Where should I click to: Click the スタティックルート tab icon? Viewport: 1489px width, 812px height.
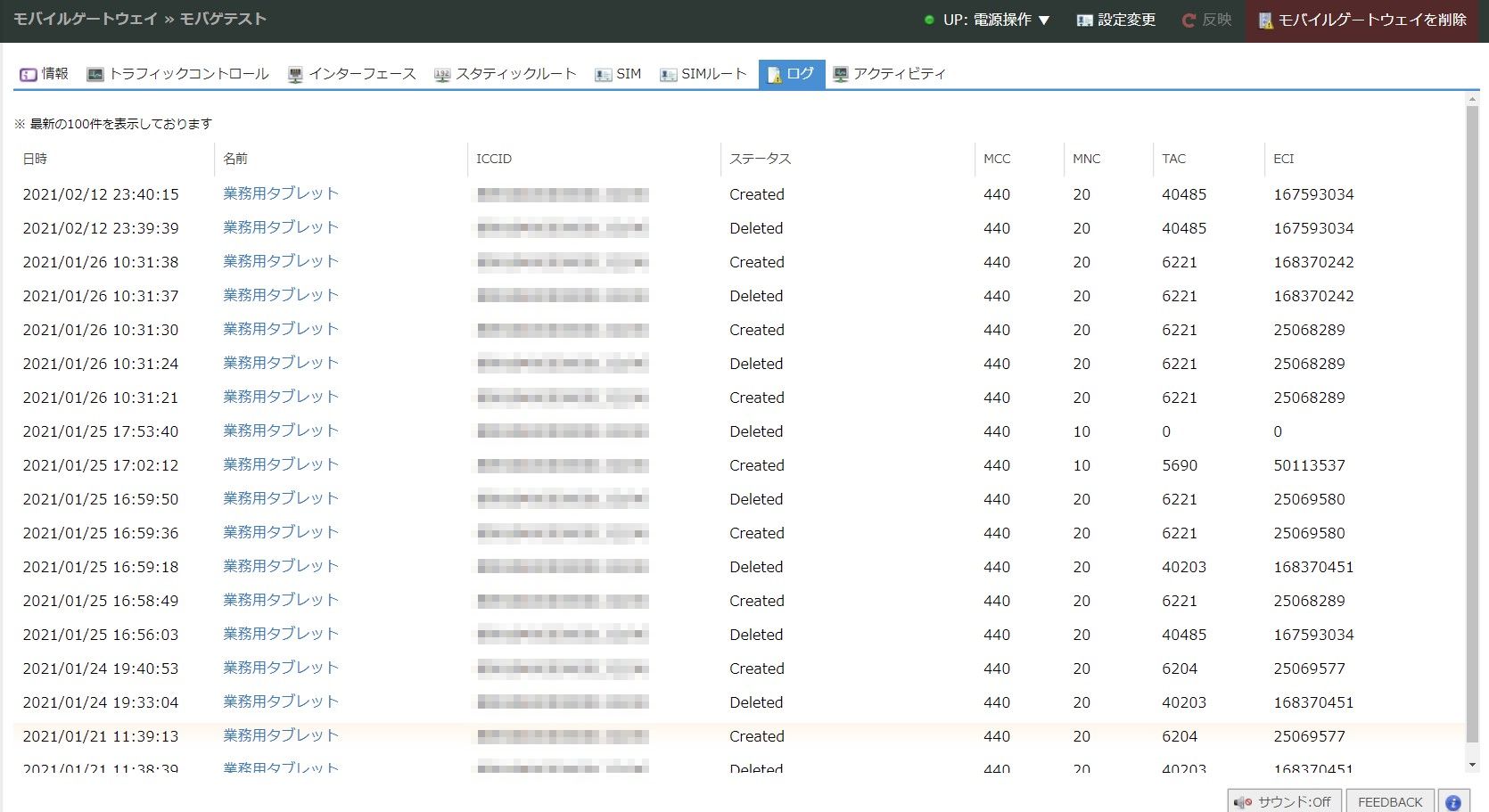tap(442, 74)
